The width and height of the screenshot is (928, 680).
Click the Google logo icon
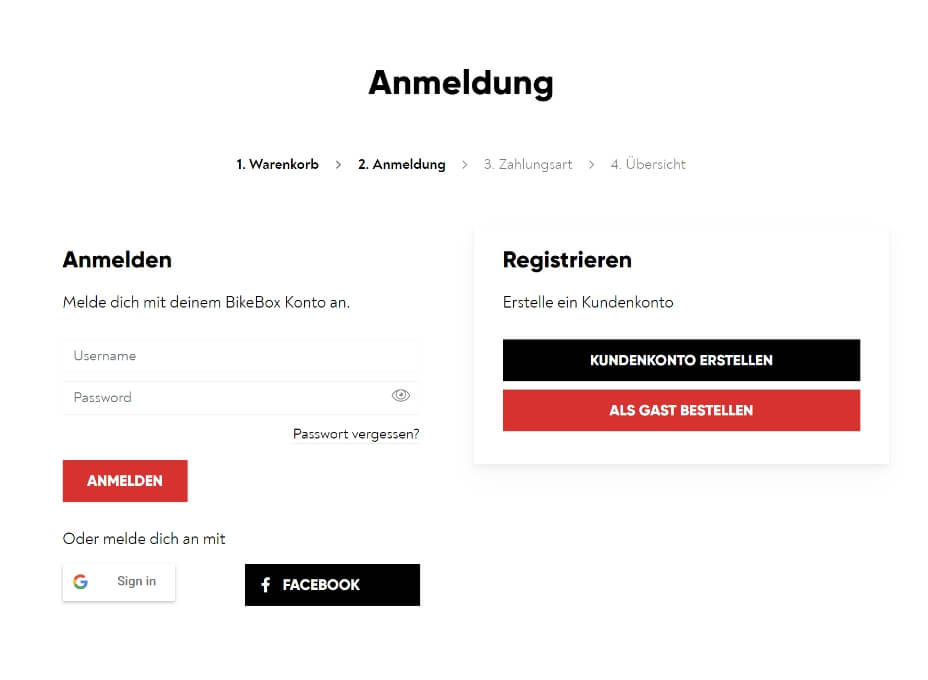coord(80,582)
